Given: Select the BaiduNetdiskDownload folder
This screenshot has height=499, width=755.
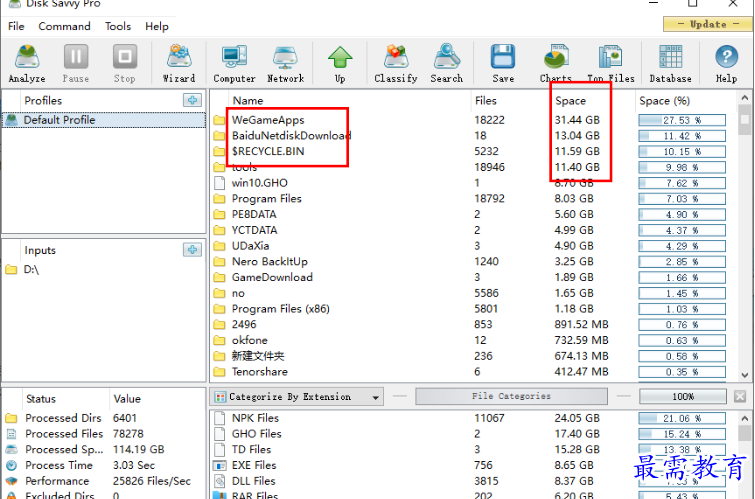Looking at the screenshot, I should coord(473,136).
